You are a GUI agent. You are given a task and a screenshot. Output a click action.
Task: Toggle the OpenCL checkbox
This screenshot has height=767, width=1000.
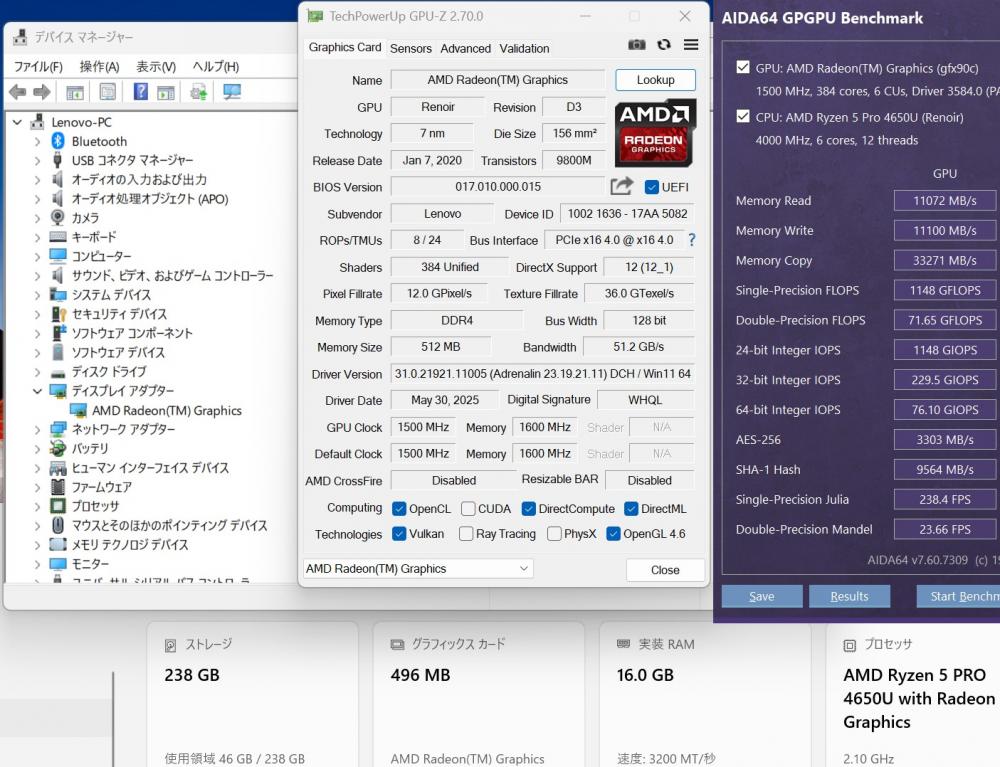pos(399,508)
